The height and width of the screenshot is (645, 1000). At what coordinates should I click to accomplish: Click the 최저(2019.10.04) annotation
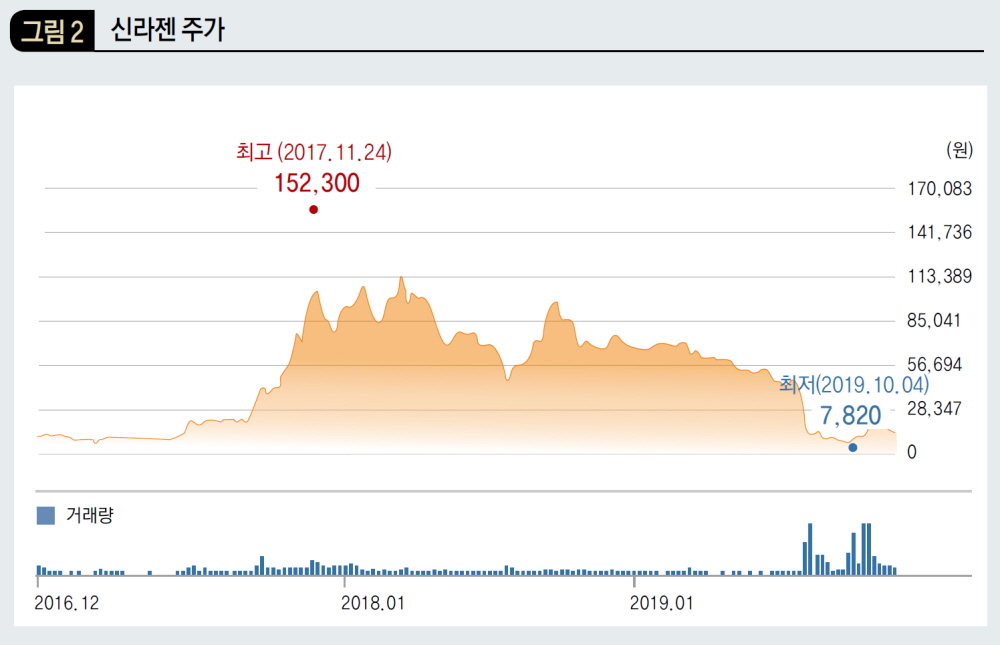pos(854,384)
